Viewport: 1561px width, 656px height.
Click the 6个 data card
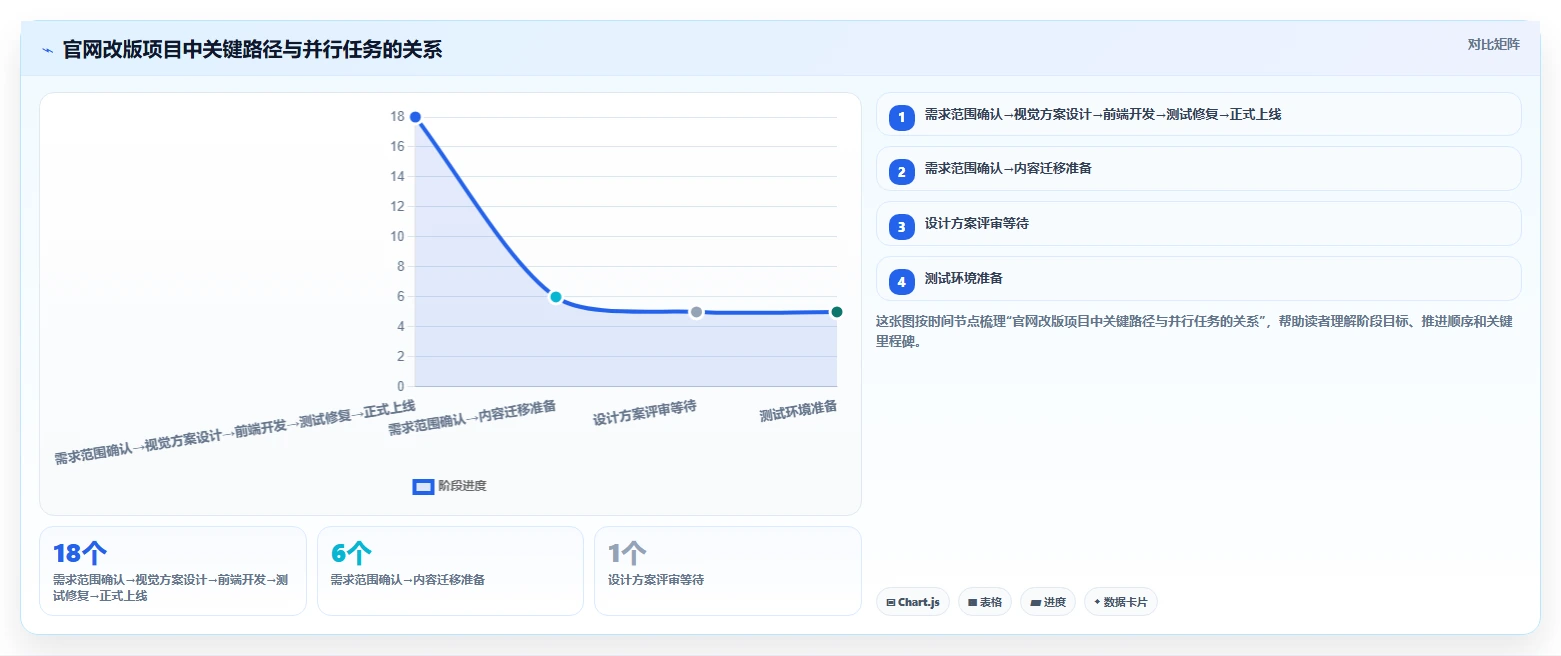[x=450, y=571]
